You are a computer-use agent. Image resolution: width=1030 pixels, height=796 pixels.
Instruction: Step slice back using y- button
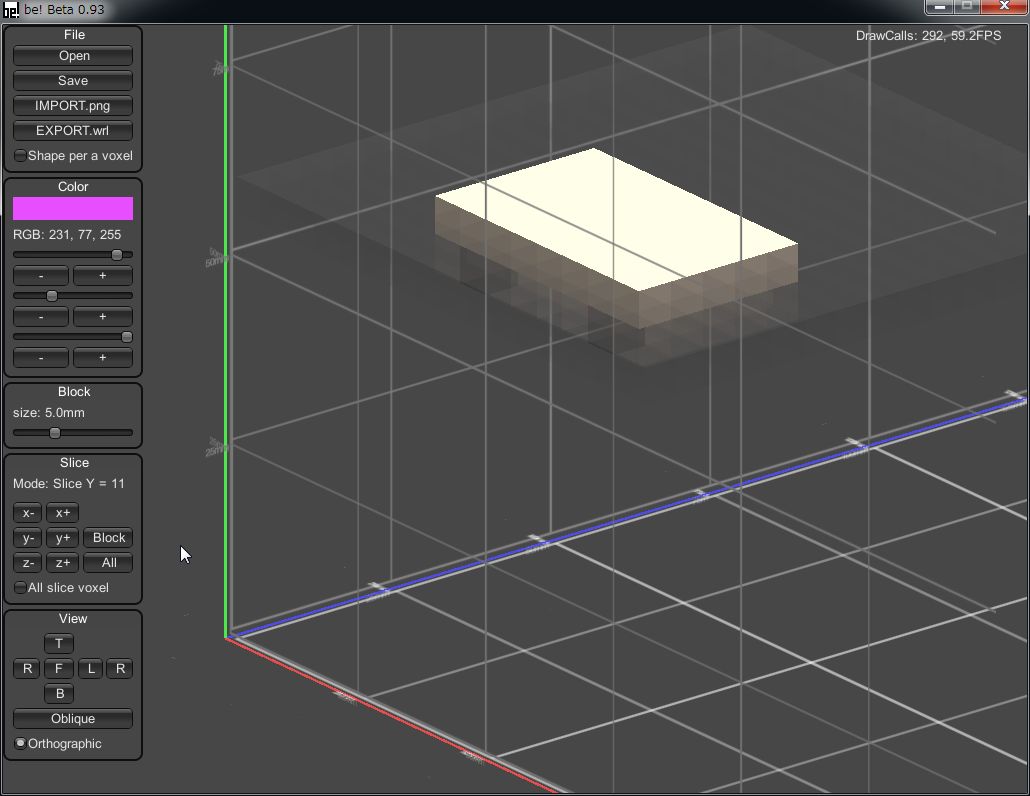coord(28,538)
